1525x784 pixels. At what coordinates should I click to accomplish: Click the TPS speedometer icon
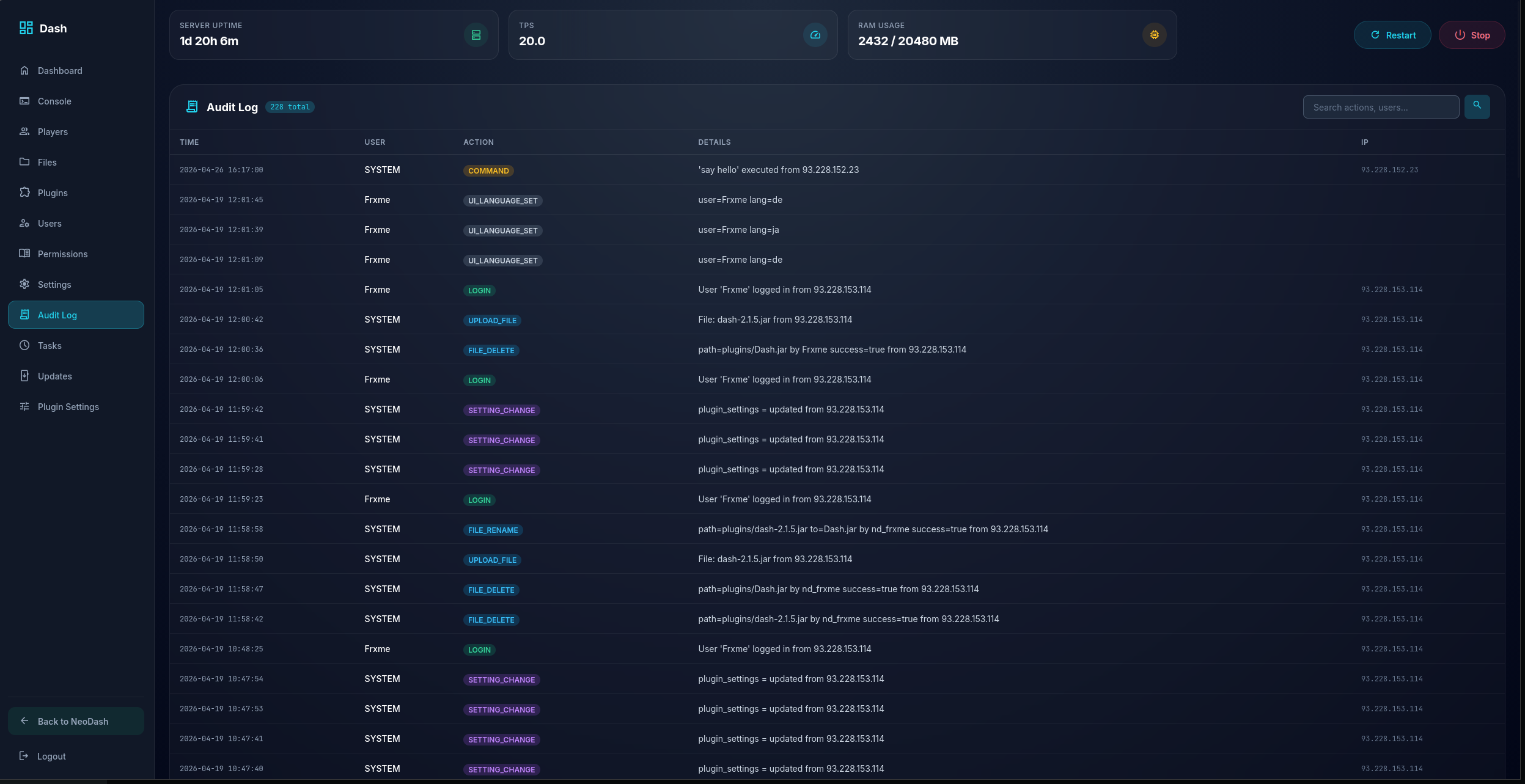815,35
